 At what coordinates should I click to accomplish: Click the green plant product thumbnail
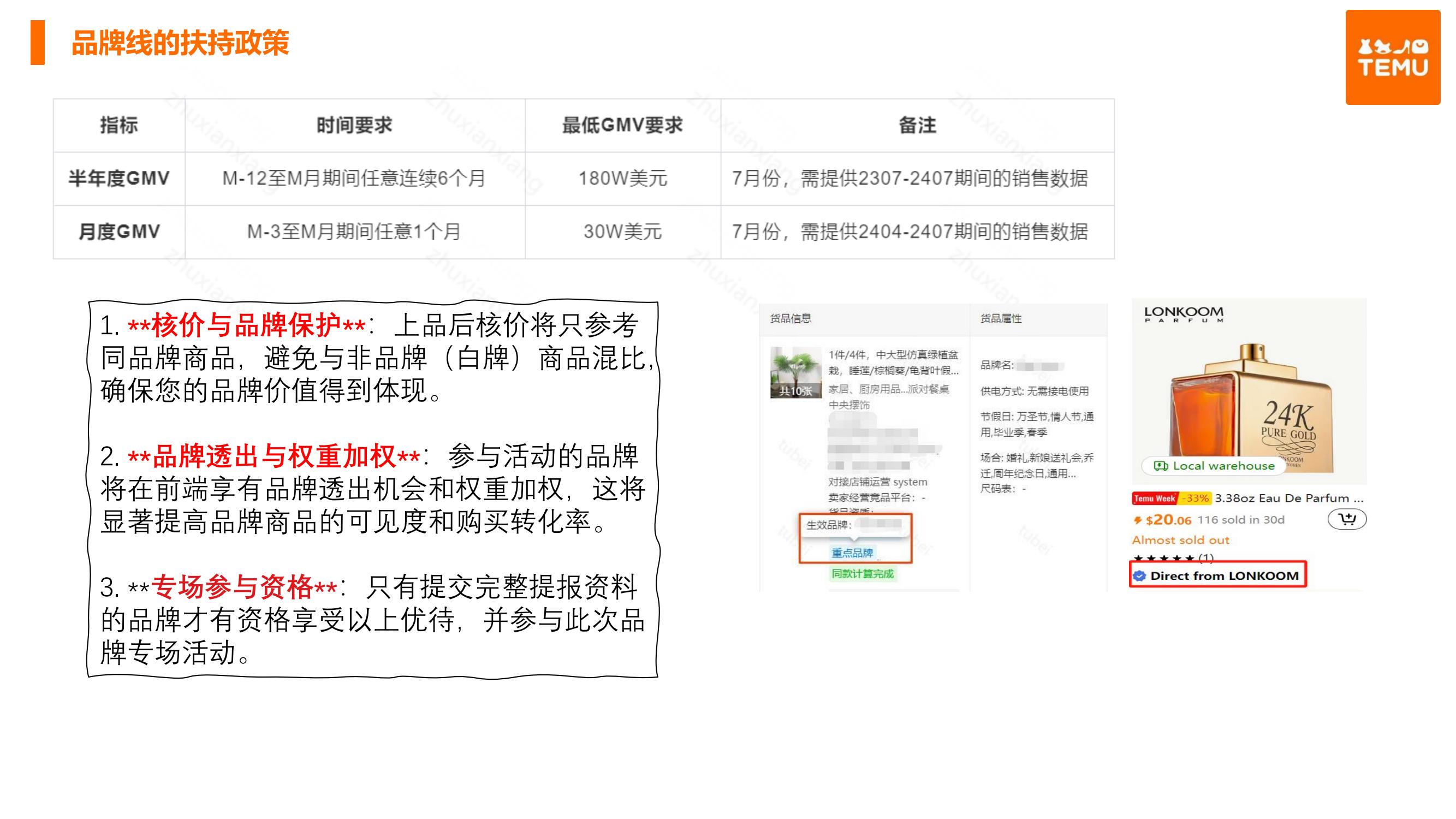[x=795, y=372]
